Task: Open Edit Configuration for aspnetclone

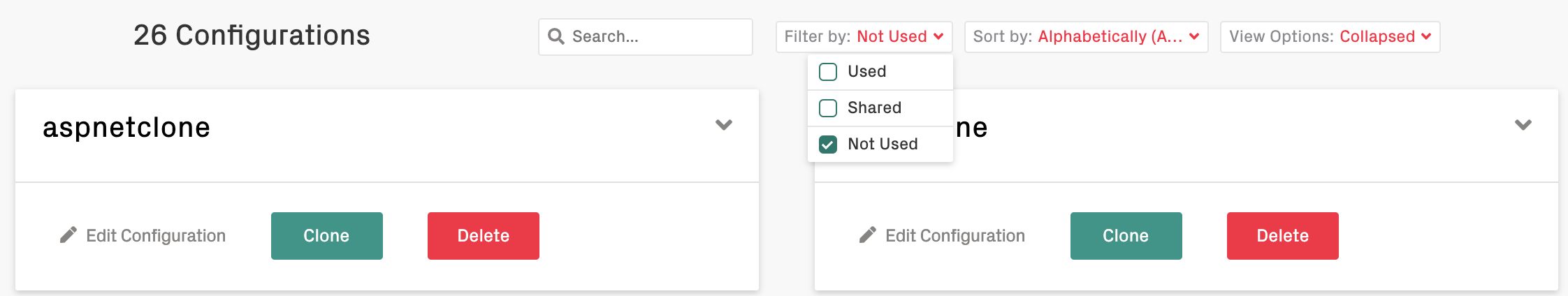Action: (155, 236)
